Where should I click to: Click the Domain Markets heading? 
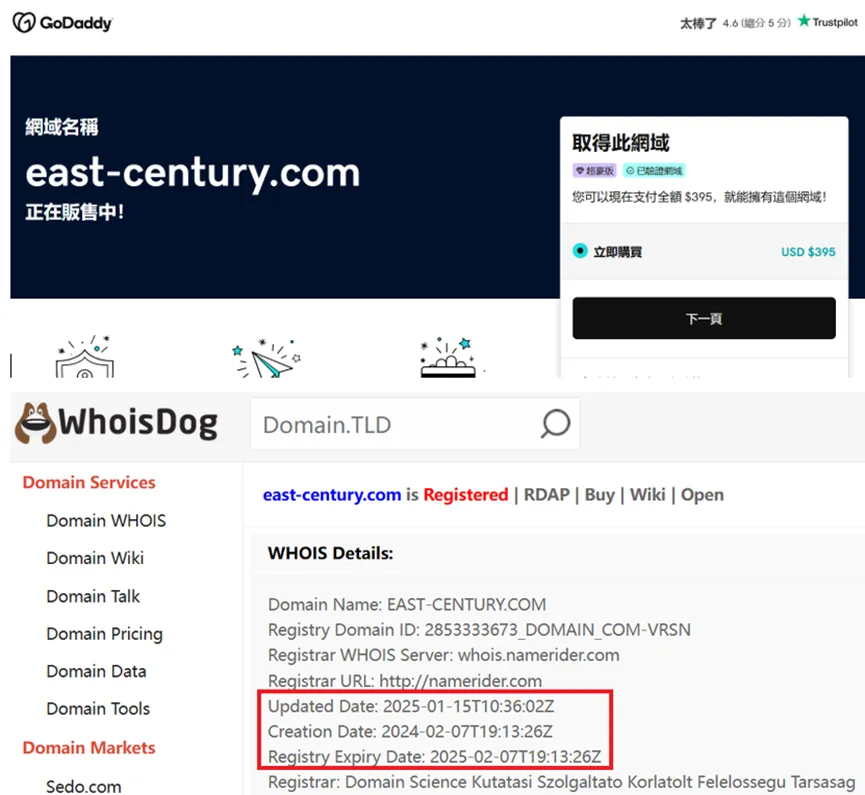click(x=89, y=748)
